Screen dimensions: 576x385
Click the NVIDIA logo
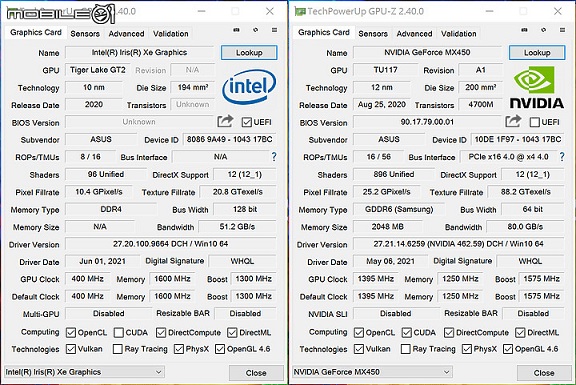(x=537, y=87)
